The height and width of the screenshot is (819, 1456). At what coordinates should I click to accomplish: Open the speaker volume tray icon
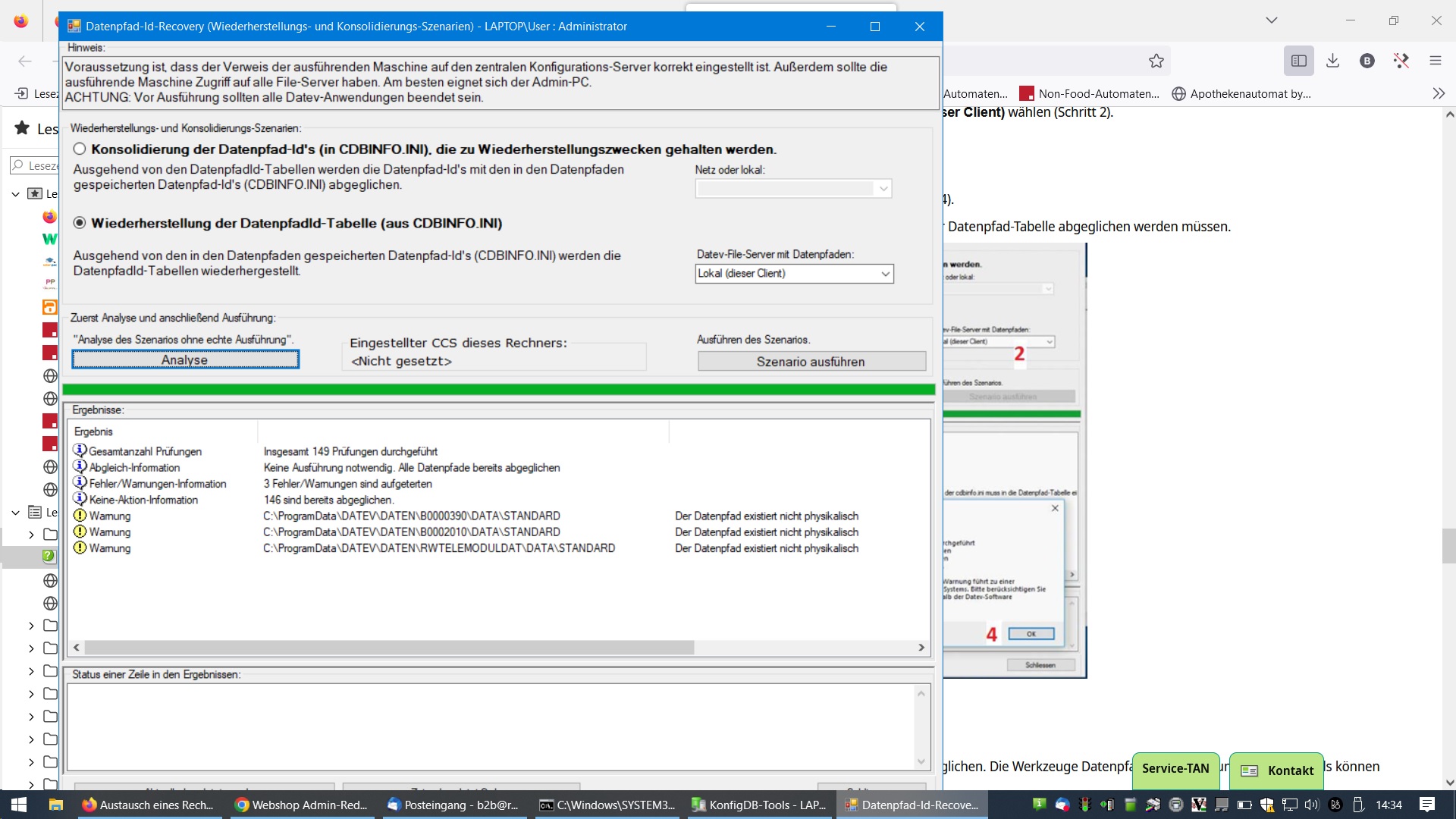point(1312,805)
